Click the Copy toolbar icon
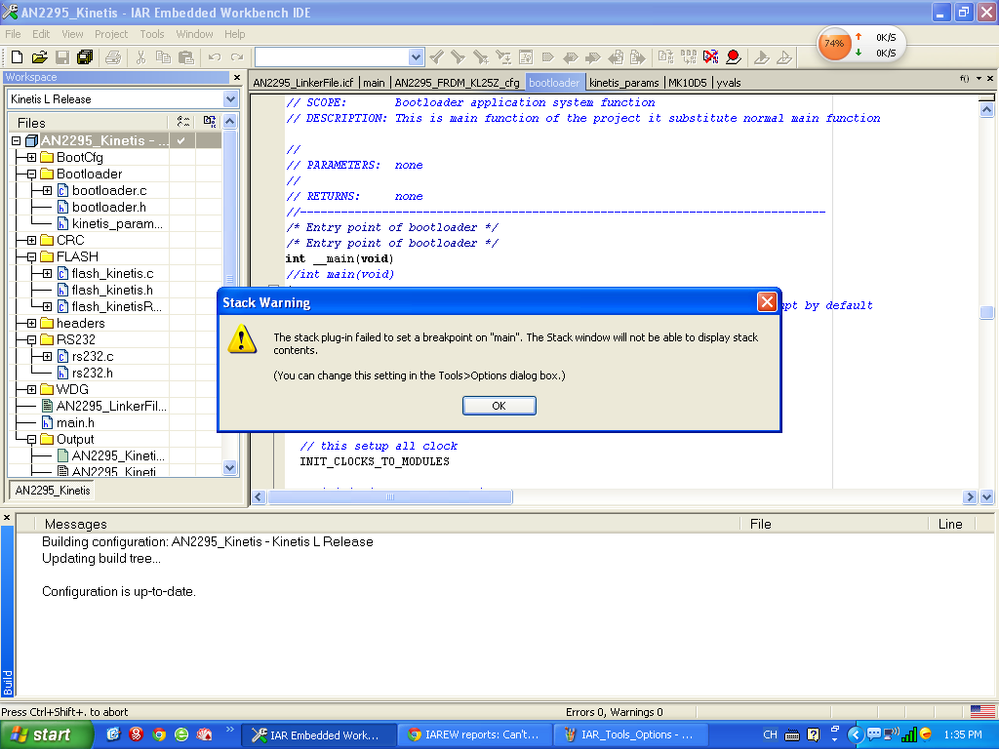The height and width of the screenshot is (749, 999). point(163,57)
